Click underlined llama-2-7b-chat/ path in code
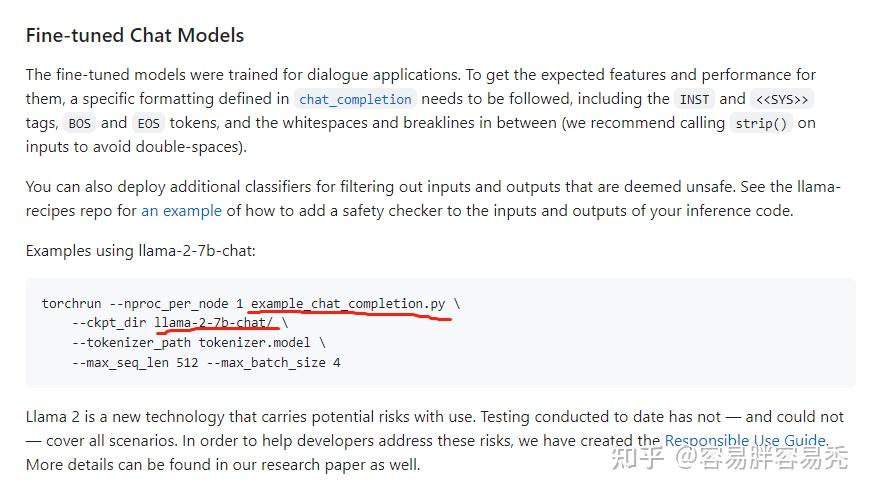 (x=214, y=322)
